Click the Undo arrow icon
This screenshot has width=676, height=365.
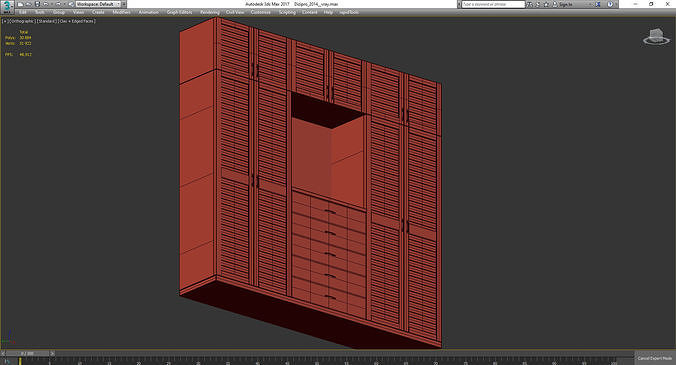point(46,4)
